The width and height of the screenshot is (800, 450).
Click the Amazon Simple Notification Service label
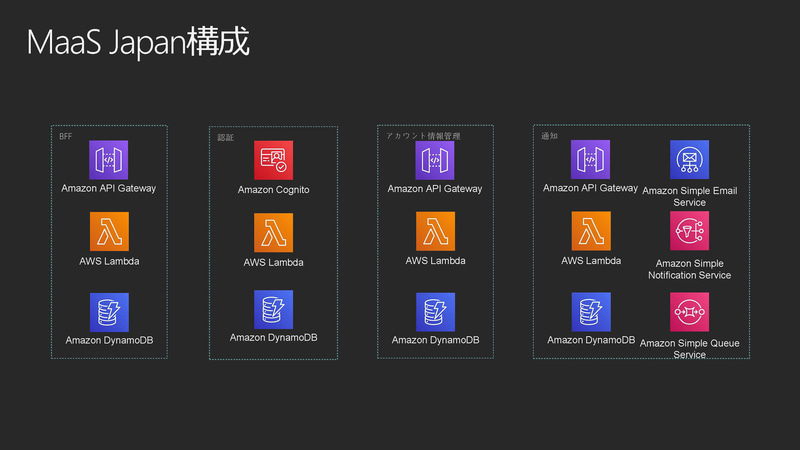click(689, 269)
